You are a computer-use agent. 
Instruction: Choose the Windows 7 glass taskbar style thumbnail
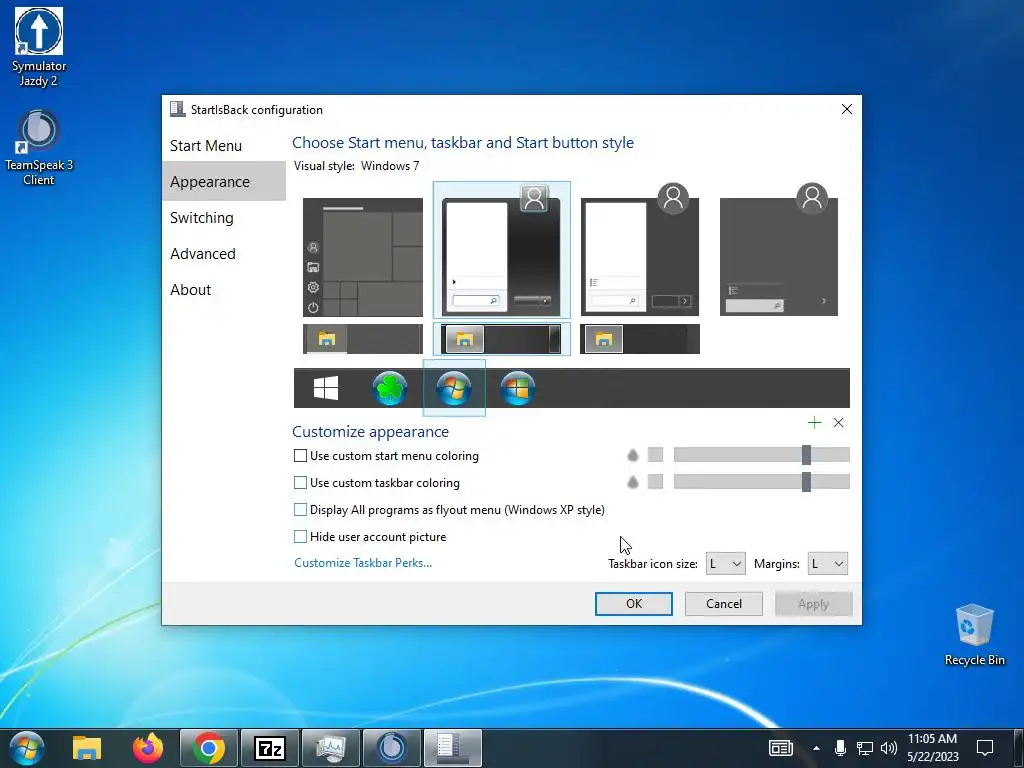click(x=502, y=339)
